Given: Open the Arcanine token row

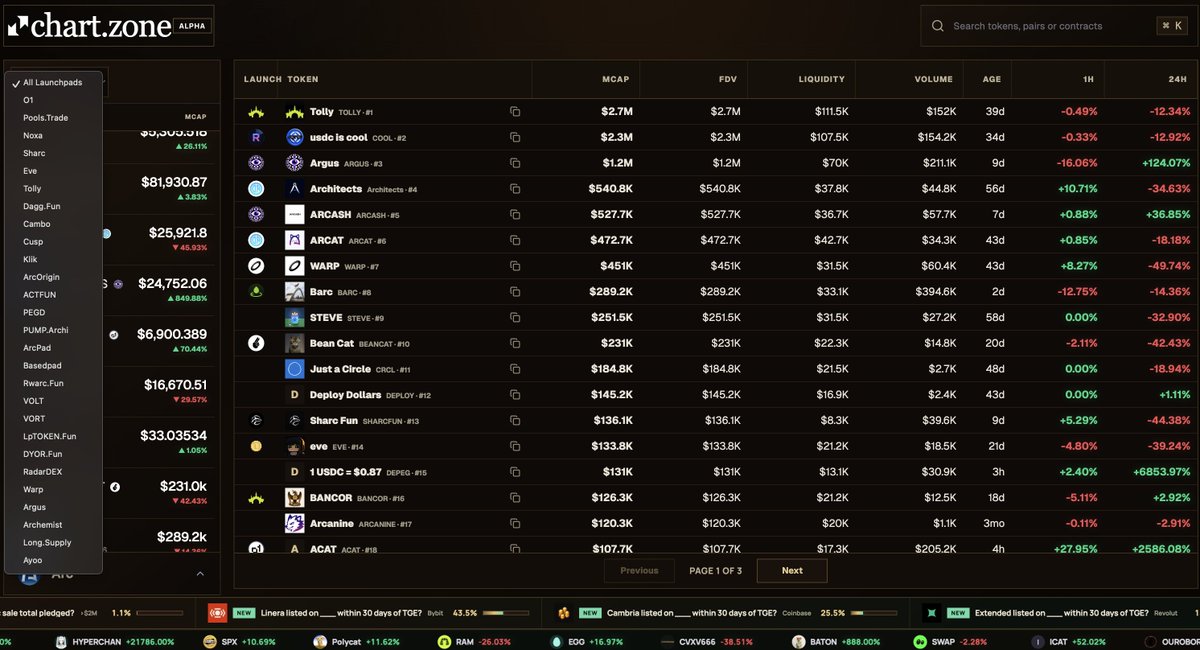Looking at the screenshot, I should click(x=716, y=523).
